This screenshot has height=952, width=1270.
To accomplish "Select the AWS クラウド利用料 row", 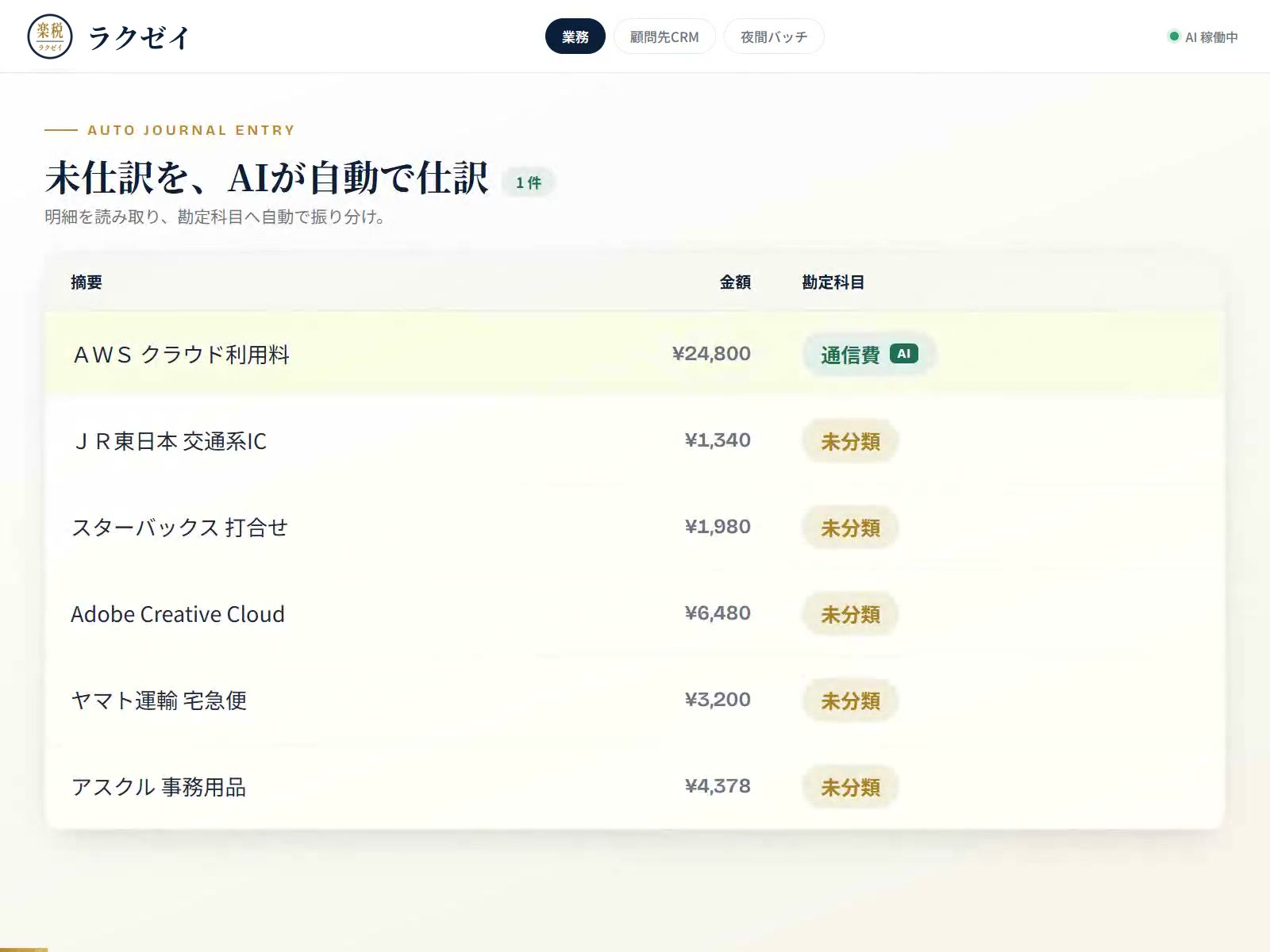I will pos(635,354).
